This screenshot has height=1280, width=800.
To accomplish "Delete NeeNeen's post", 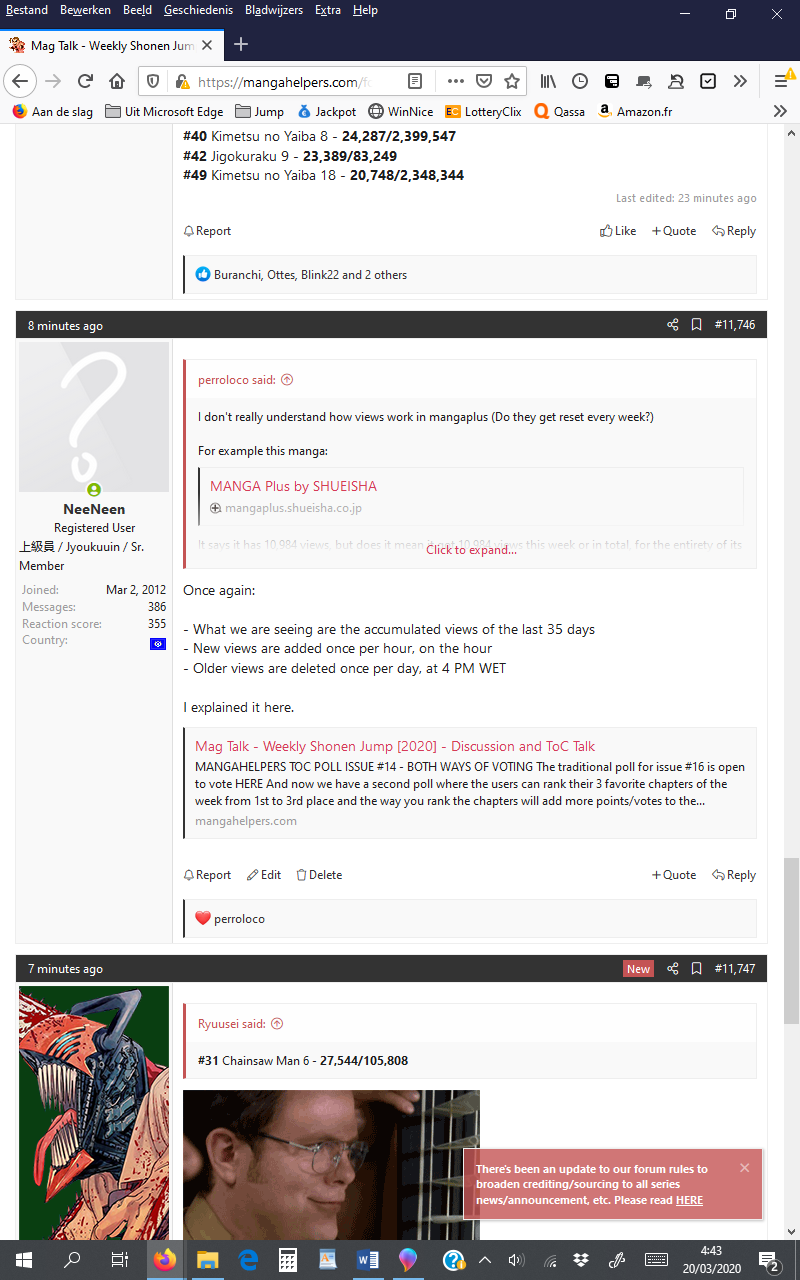I will pyautogui.click(x=319, y=875).
